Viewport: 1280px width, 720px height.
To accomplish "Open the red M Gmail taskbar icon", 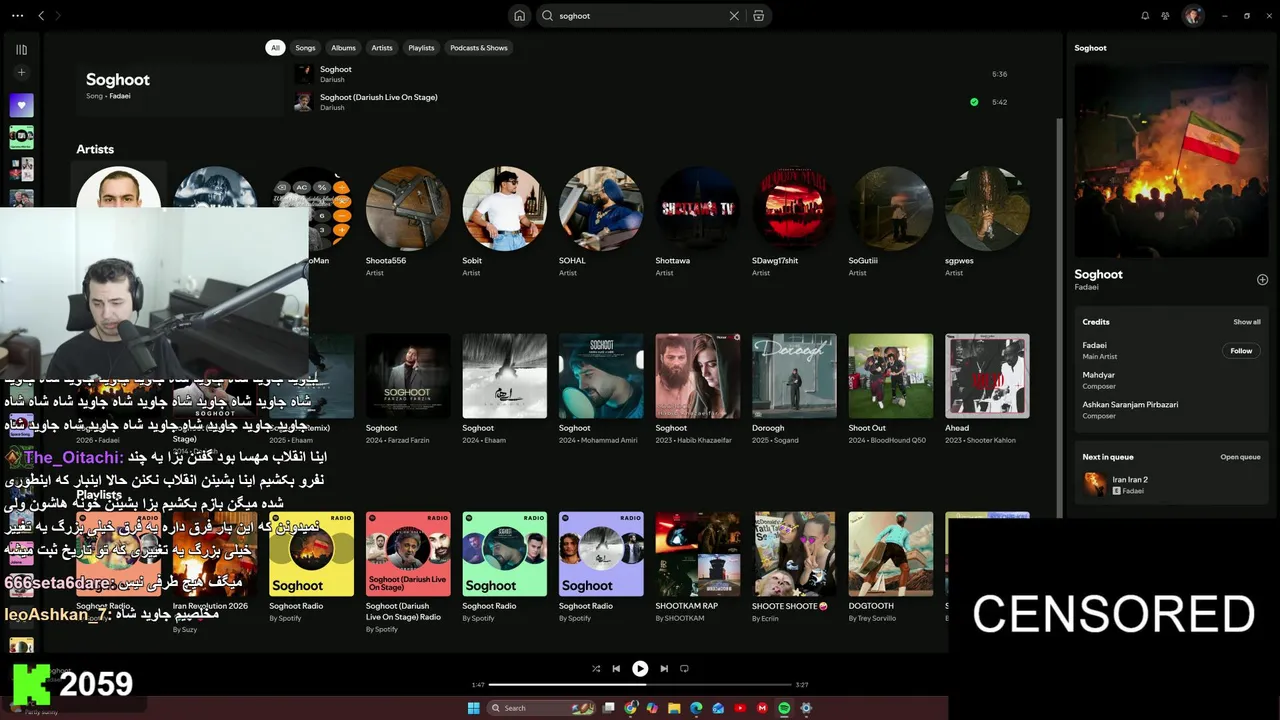I will [x=762, y=708].
